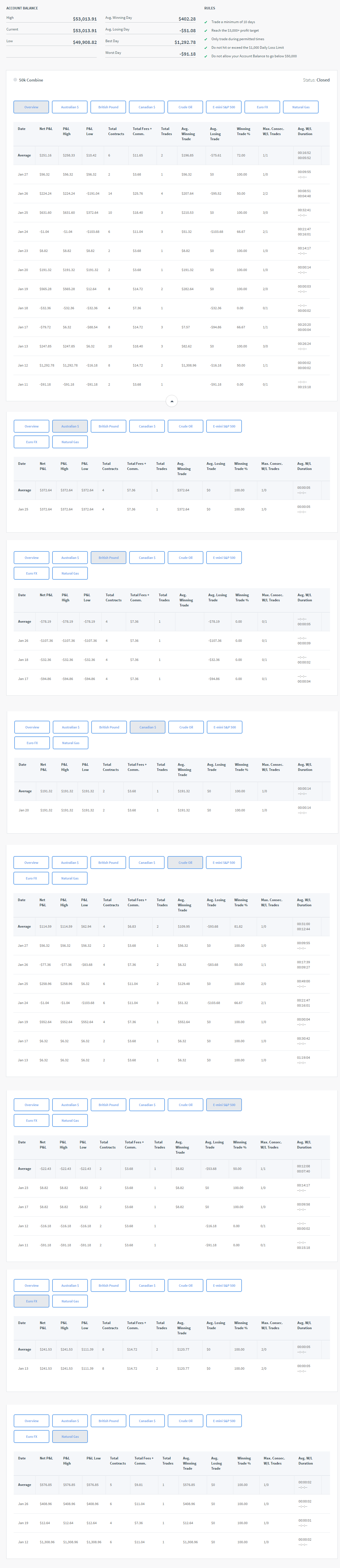View the Crude Oil tab
Image resolution: width=340 pixels, height=1568 pixels.
(185, 107)
